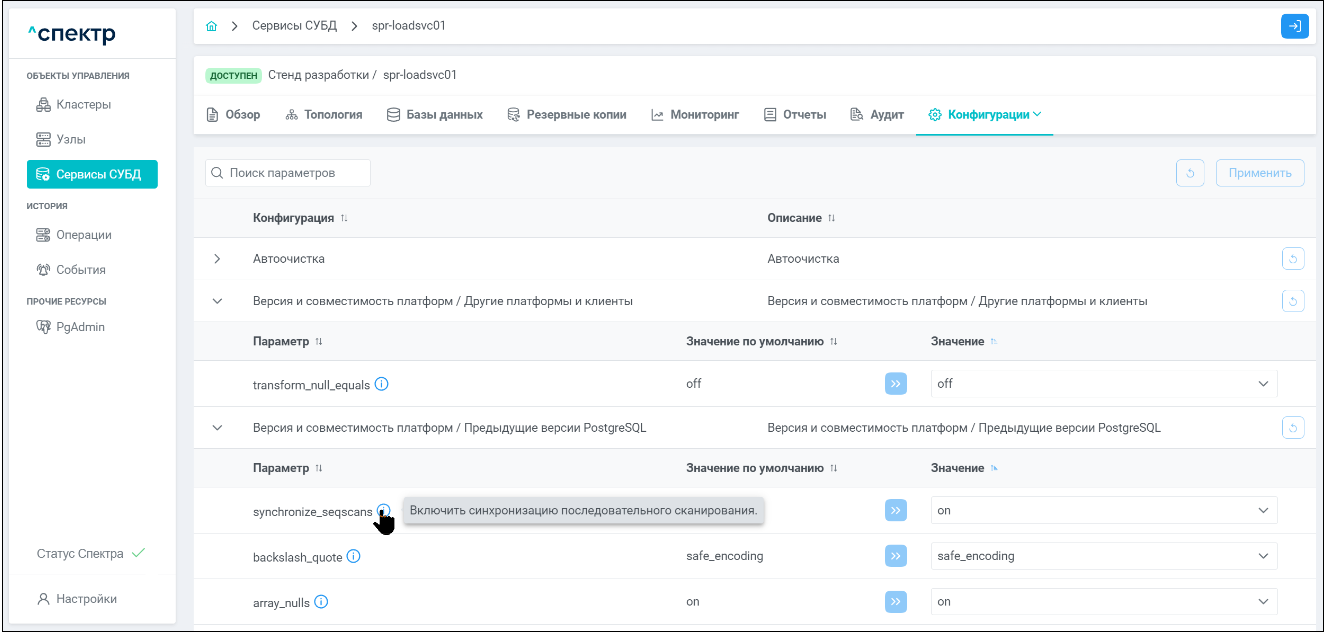Click the reset icon beside Применить button

[x=1190, y=173]
